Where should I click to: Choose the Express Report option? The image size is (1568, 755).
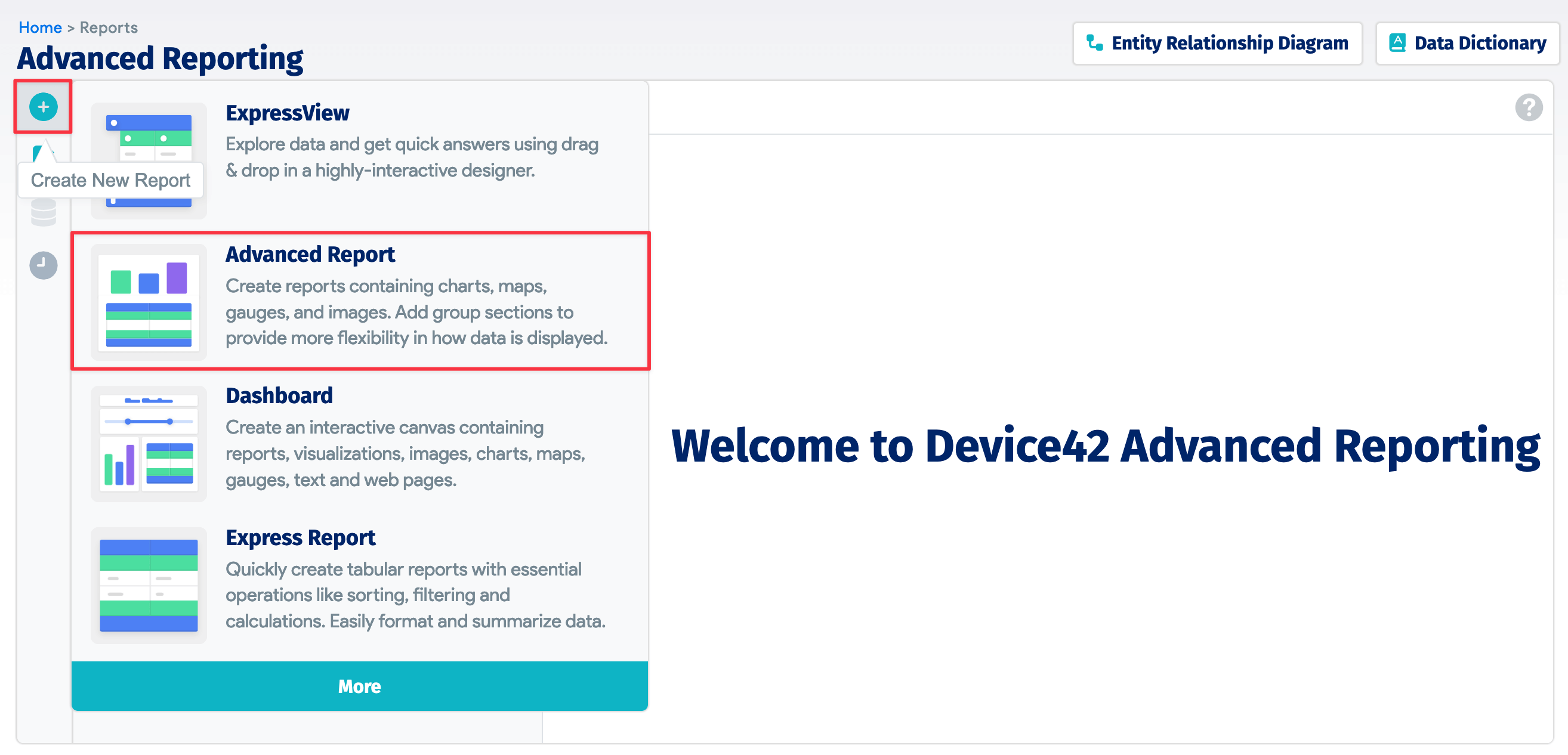pos(359,584)
